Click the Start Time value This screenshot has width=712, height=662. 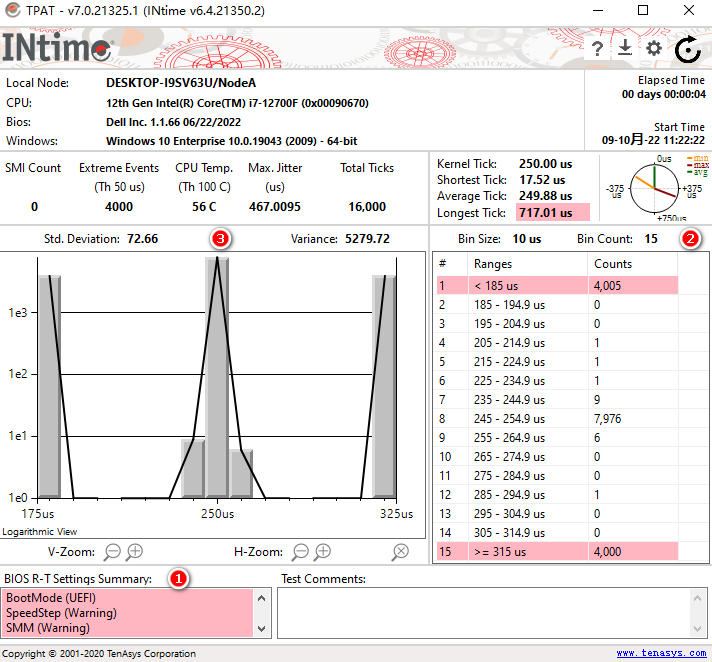click(653, 140)
